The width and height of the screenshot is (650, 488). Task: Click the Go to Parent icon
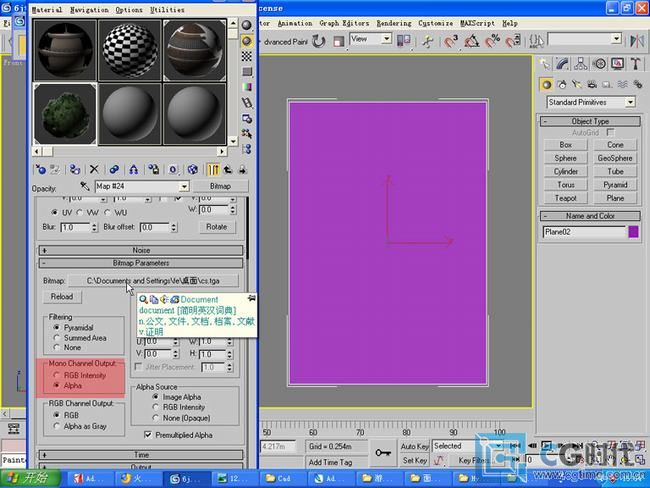click(x=228, y=169)
